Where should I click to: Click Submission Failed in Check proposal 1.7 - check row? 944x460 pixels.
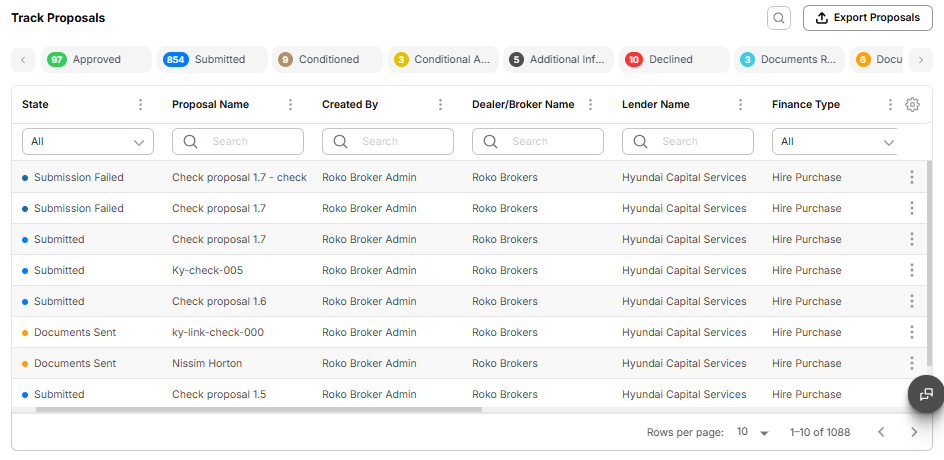tap(78, 178)
